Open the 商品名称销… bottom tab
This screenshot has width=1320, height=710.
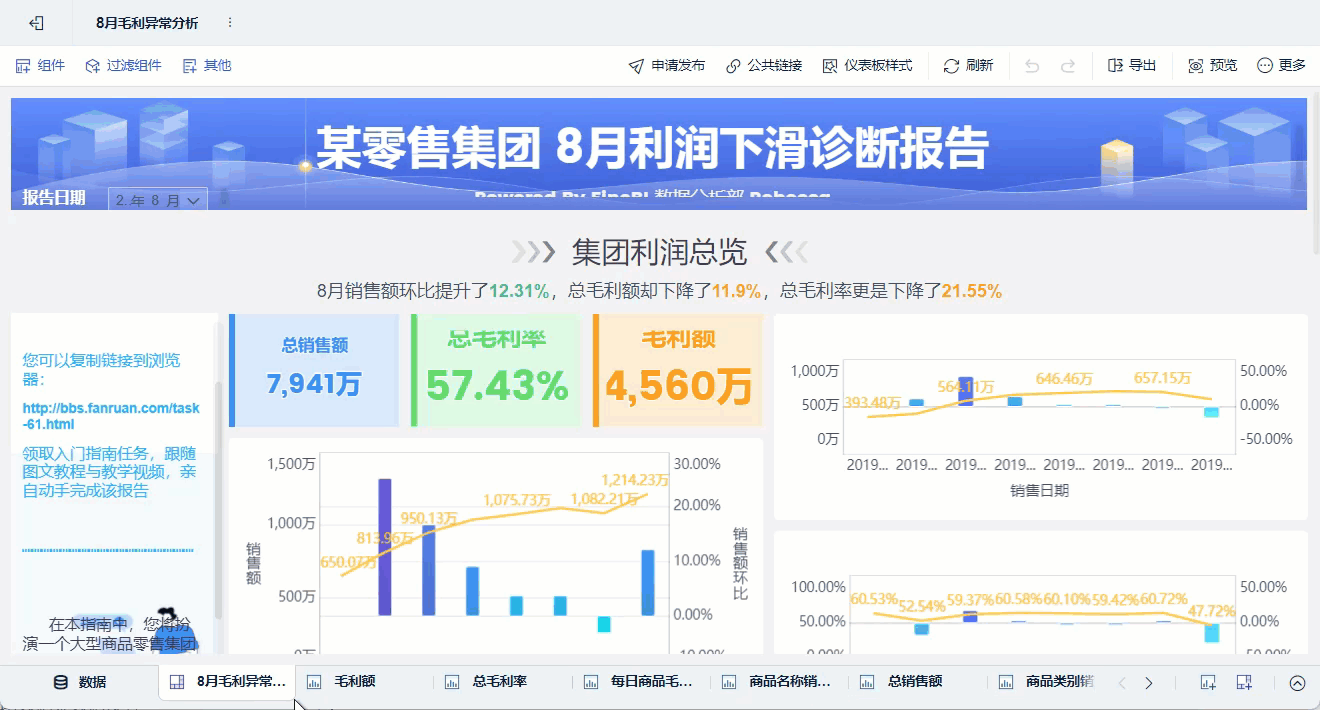778,682
